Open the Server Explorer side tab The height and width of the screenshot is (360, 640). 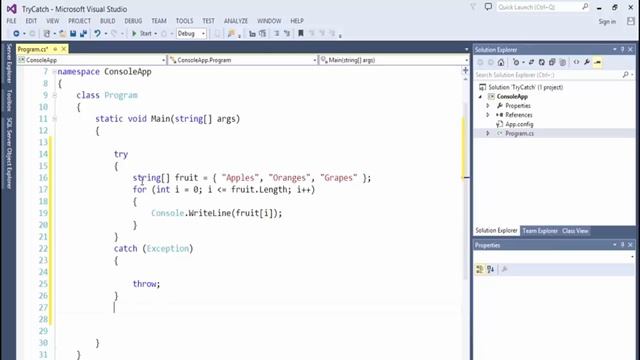(9, 64)
